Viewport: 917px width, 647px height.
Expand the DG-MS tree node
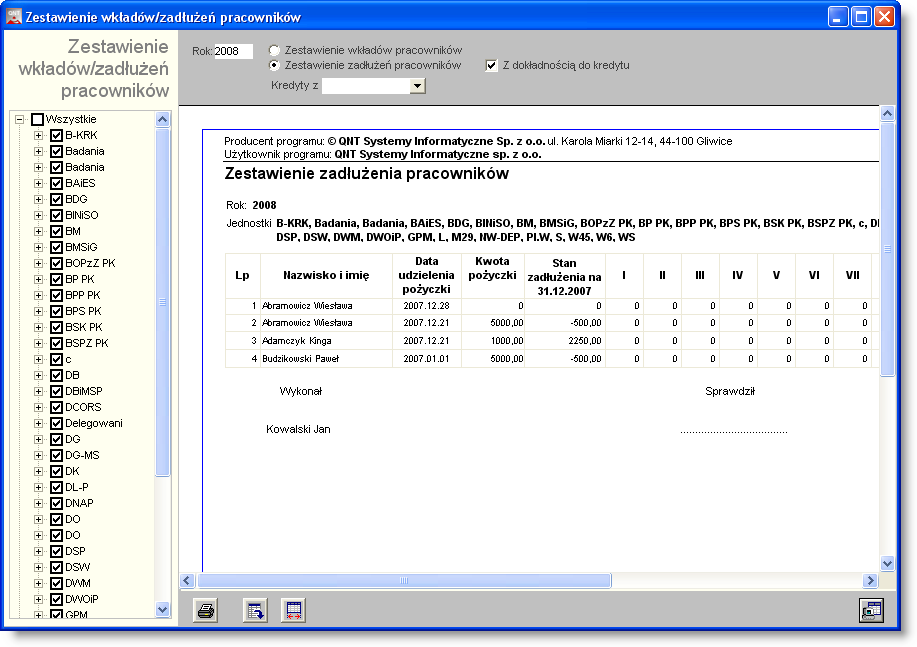[38, 455]
